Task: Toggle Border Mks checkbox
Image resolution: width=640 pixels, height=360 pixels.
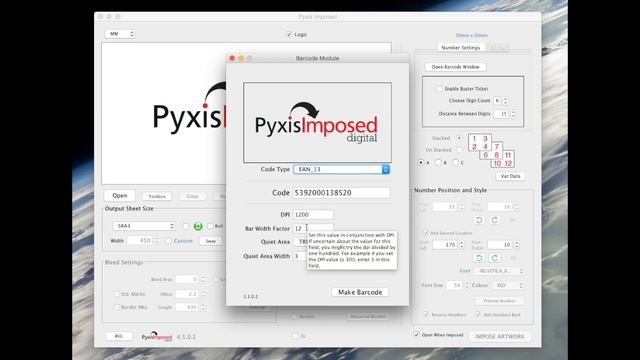Action: click(x=116, y=307)
